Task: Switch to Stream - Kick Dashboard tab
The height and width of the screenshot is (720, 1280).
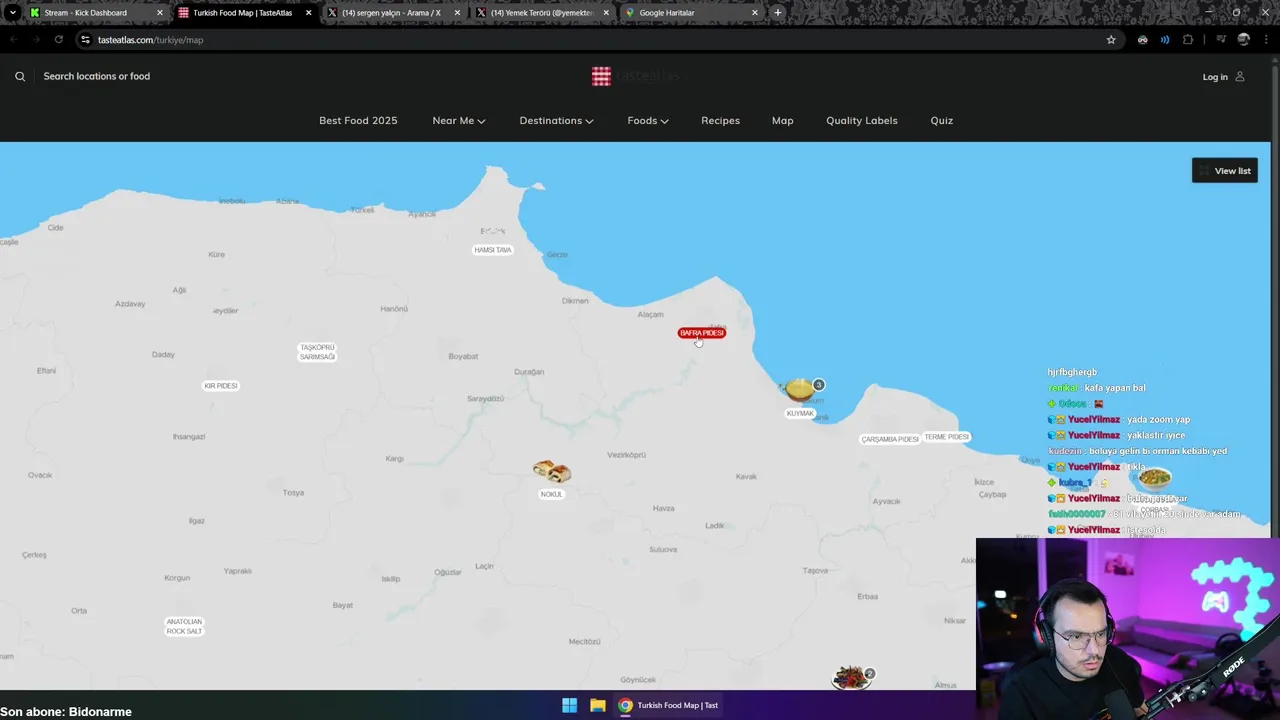Action: tap(85, 13)
